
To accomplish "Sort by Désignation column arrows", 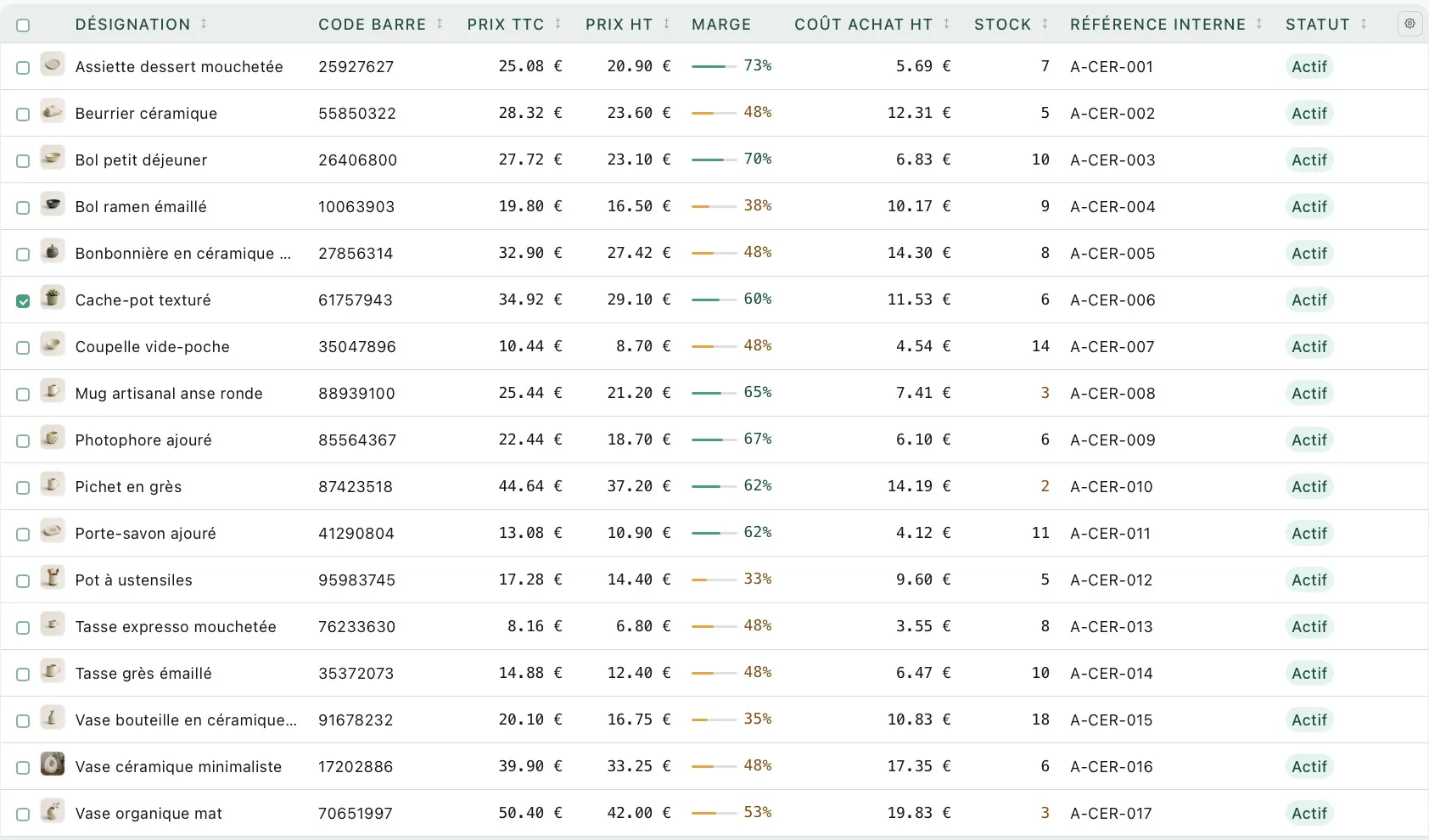I will (204, 25).
